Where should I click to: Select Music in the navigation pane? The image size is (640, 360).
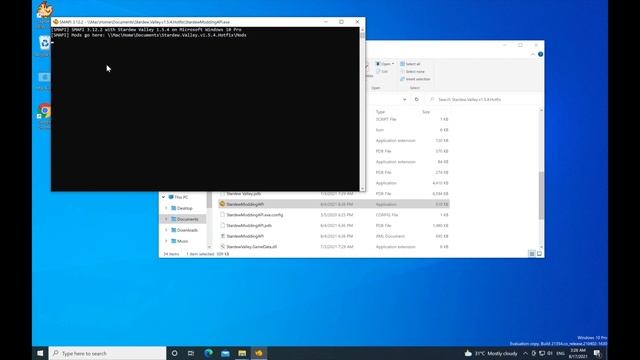tap(180, 241)
